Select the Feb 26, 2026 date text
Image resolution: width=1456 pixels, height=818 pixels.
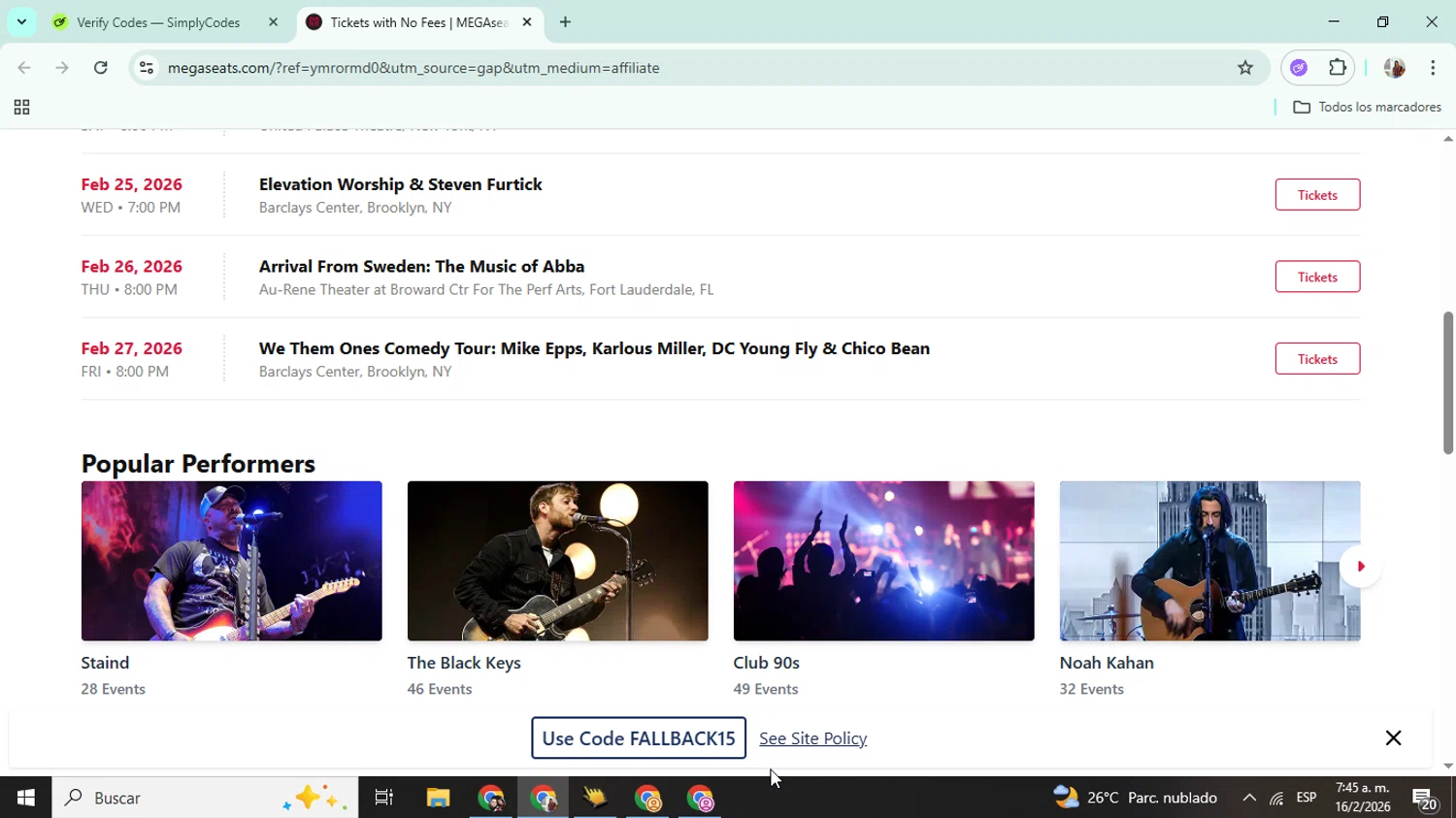132,267
